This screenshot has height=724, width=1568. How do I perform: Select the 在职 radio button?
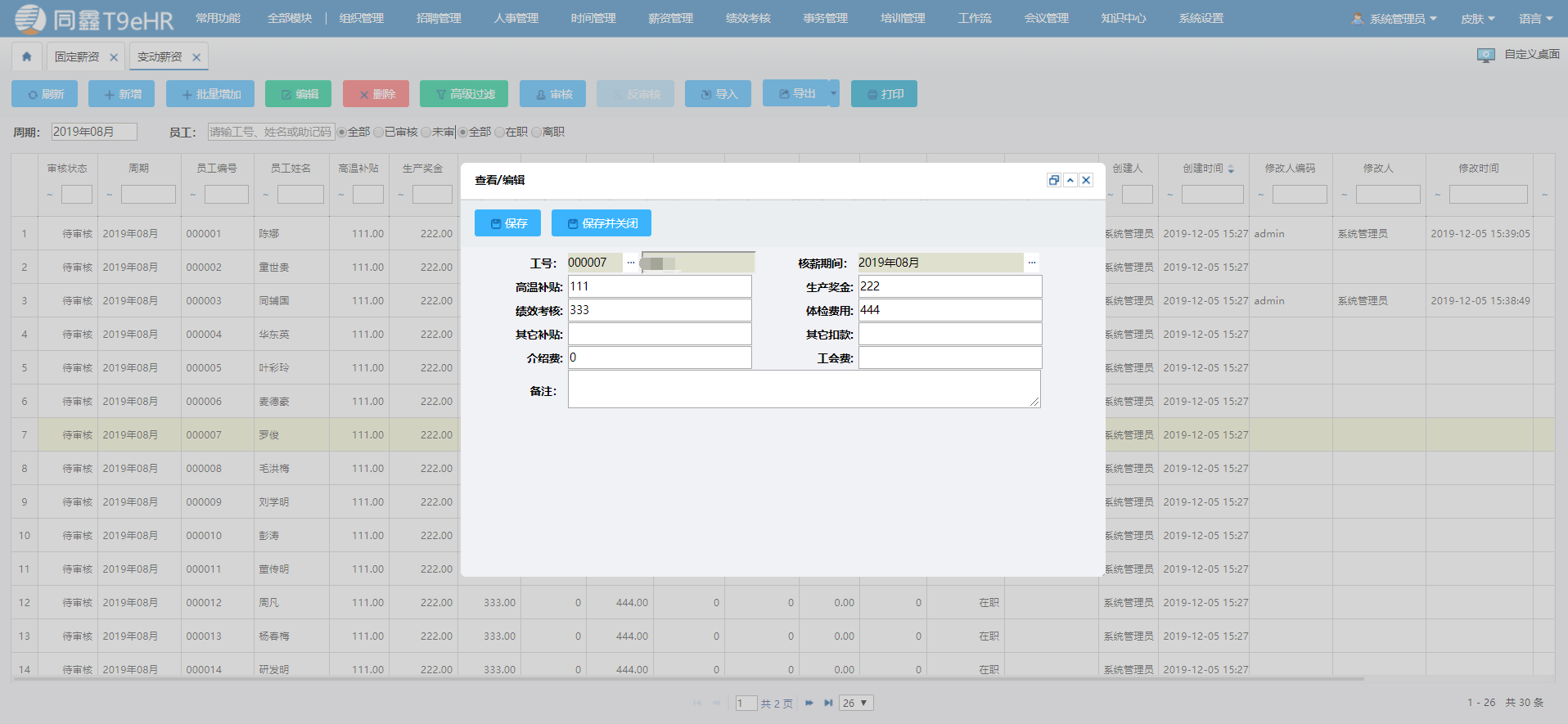500,133
